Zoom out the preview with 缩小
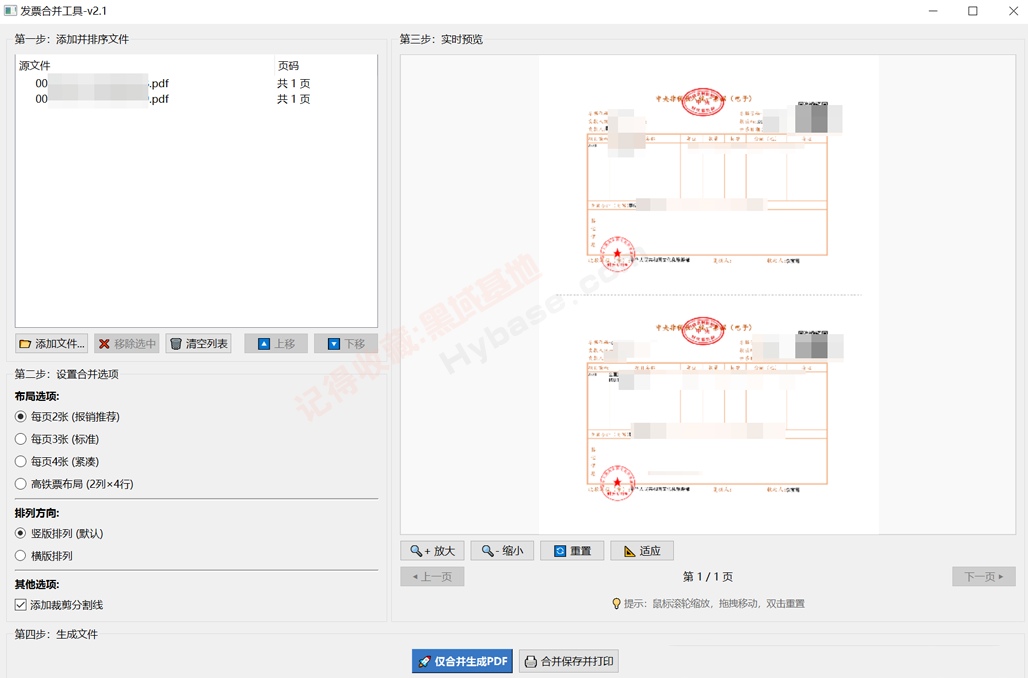This screenshot has width=1028, height=678. pos(502,551)
